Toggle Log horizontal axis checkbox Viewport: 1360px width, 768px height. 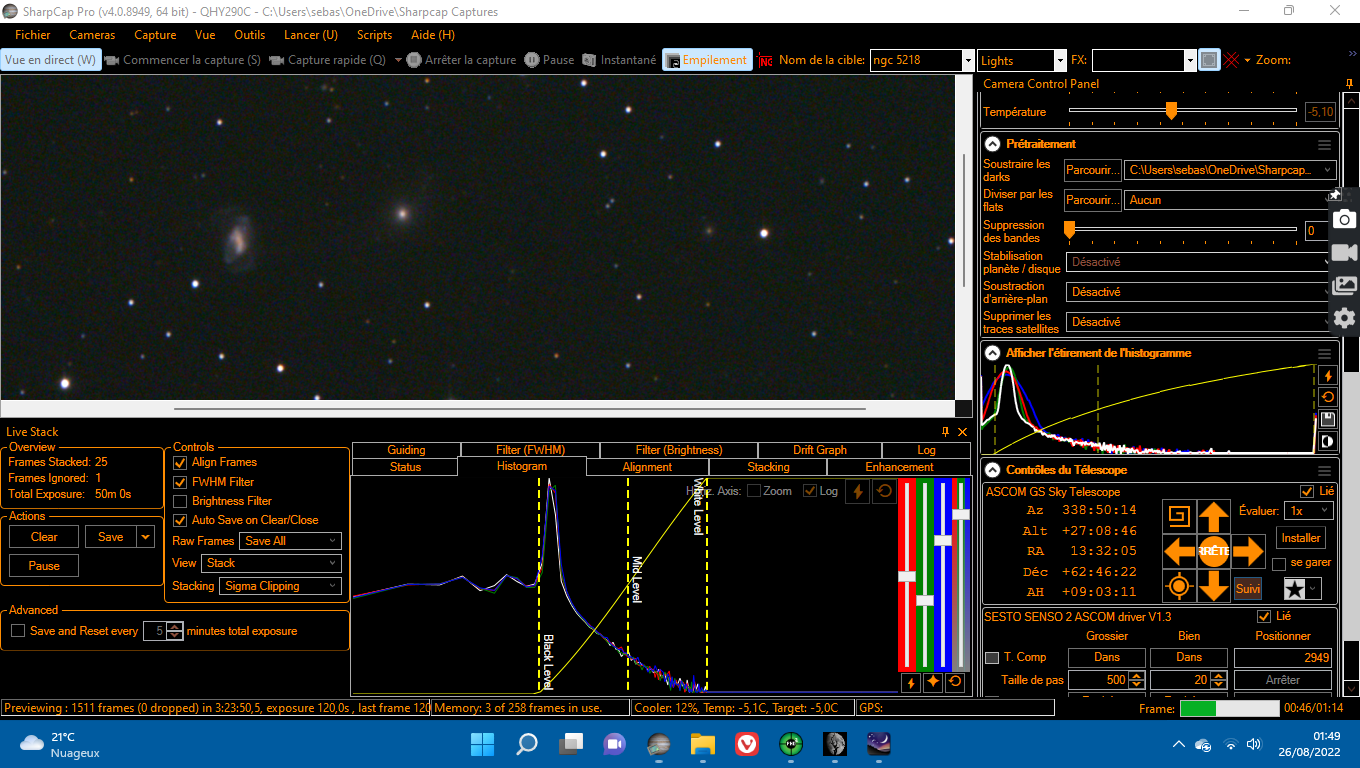810,491
